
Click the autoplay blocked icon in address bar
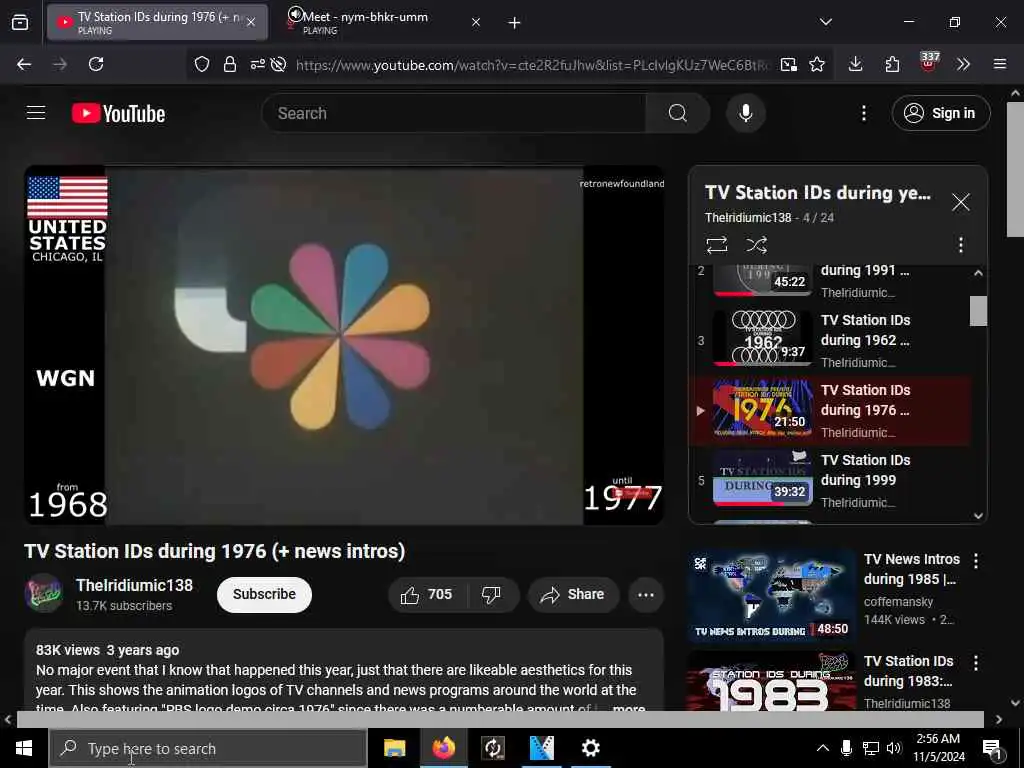tap(279, 64)
